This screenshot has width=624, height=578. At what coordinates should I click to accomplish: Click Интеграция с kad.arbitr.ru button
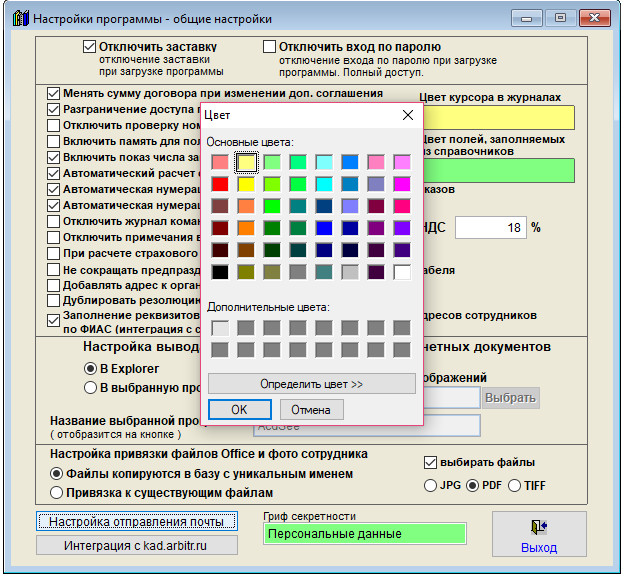click(137, 545)
